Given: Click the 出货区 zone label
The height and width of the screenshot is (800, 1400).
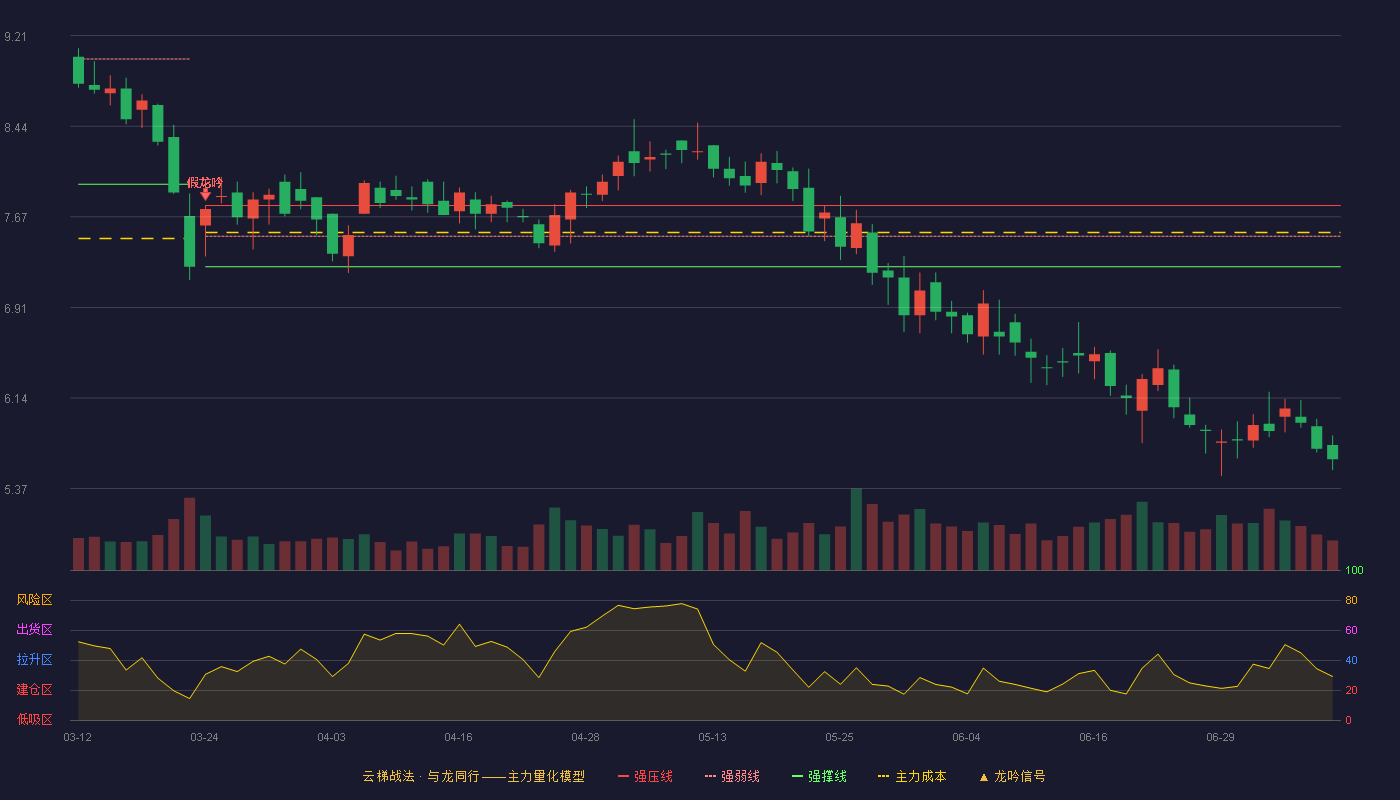Looking at the screenshot, I should pos(34,630).
